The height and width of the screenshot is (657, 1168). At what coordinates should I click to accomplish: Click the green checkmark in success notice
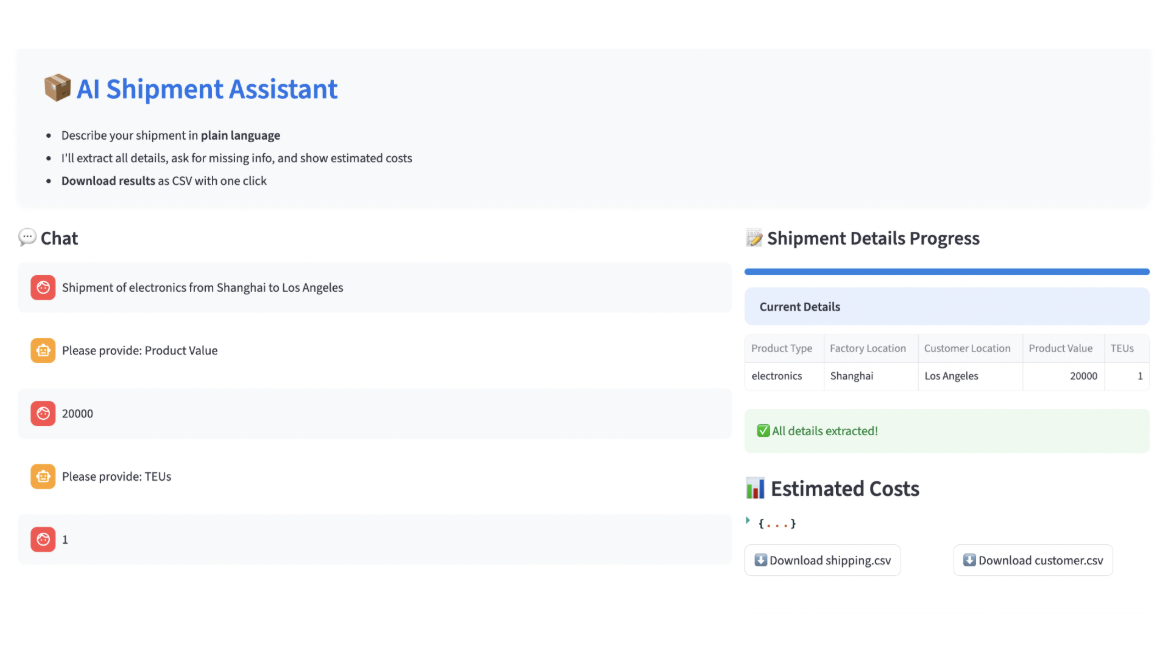tap(763, 431)
